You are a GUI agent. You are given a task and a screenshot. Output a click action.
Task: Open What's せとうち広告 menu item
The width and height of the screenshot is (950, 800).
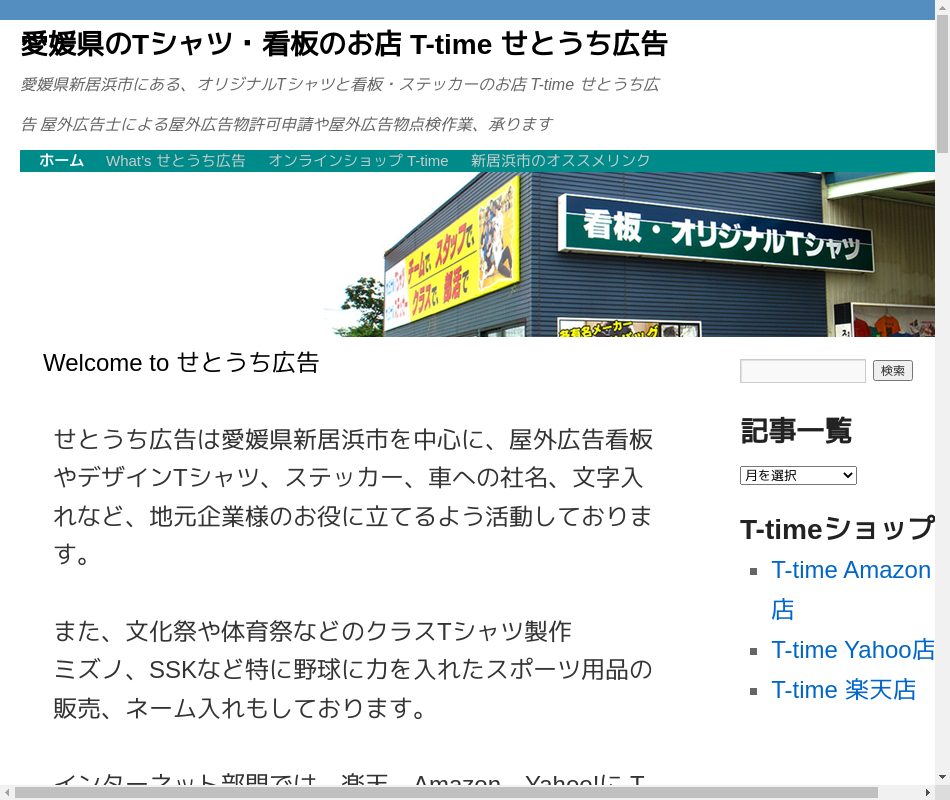pyautogui.click(x=176, y=160)
